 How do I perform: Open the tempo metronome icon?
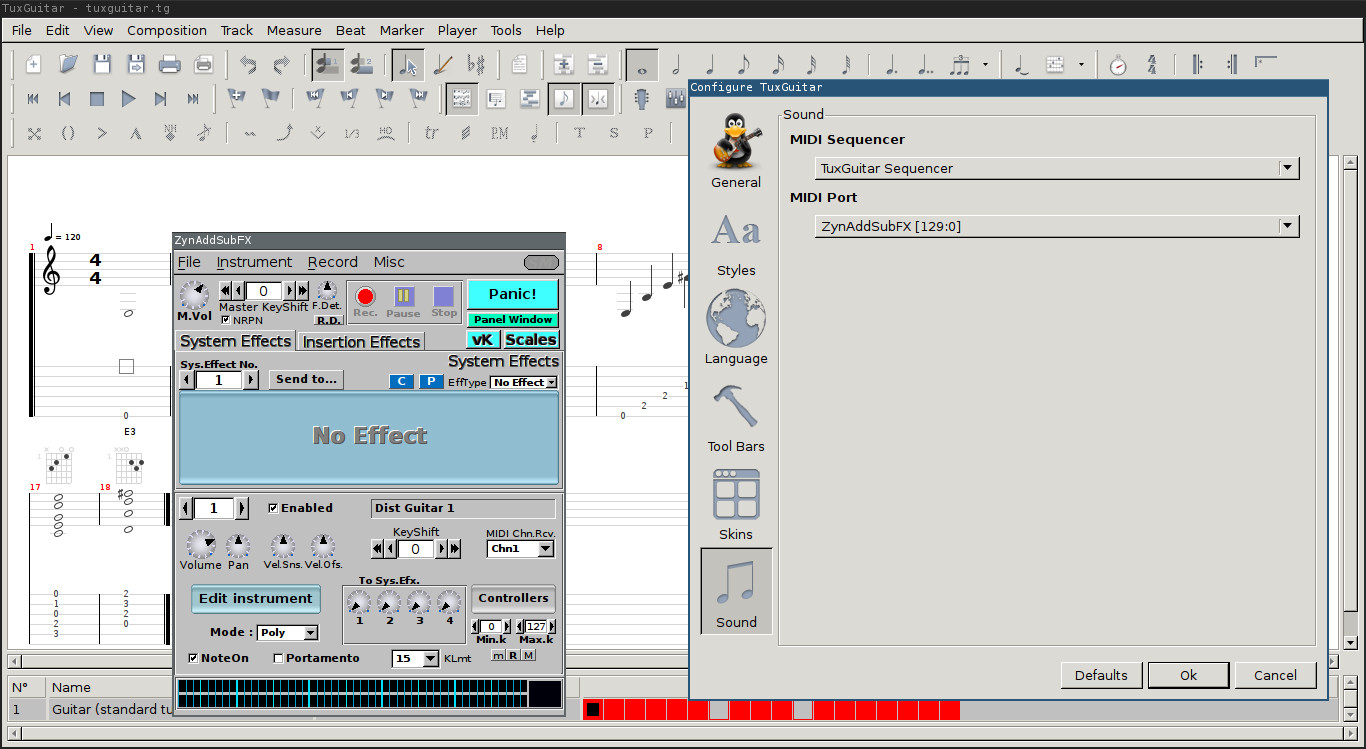(1118, 65)
